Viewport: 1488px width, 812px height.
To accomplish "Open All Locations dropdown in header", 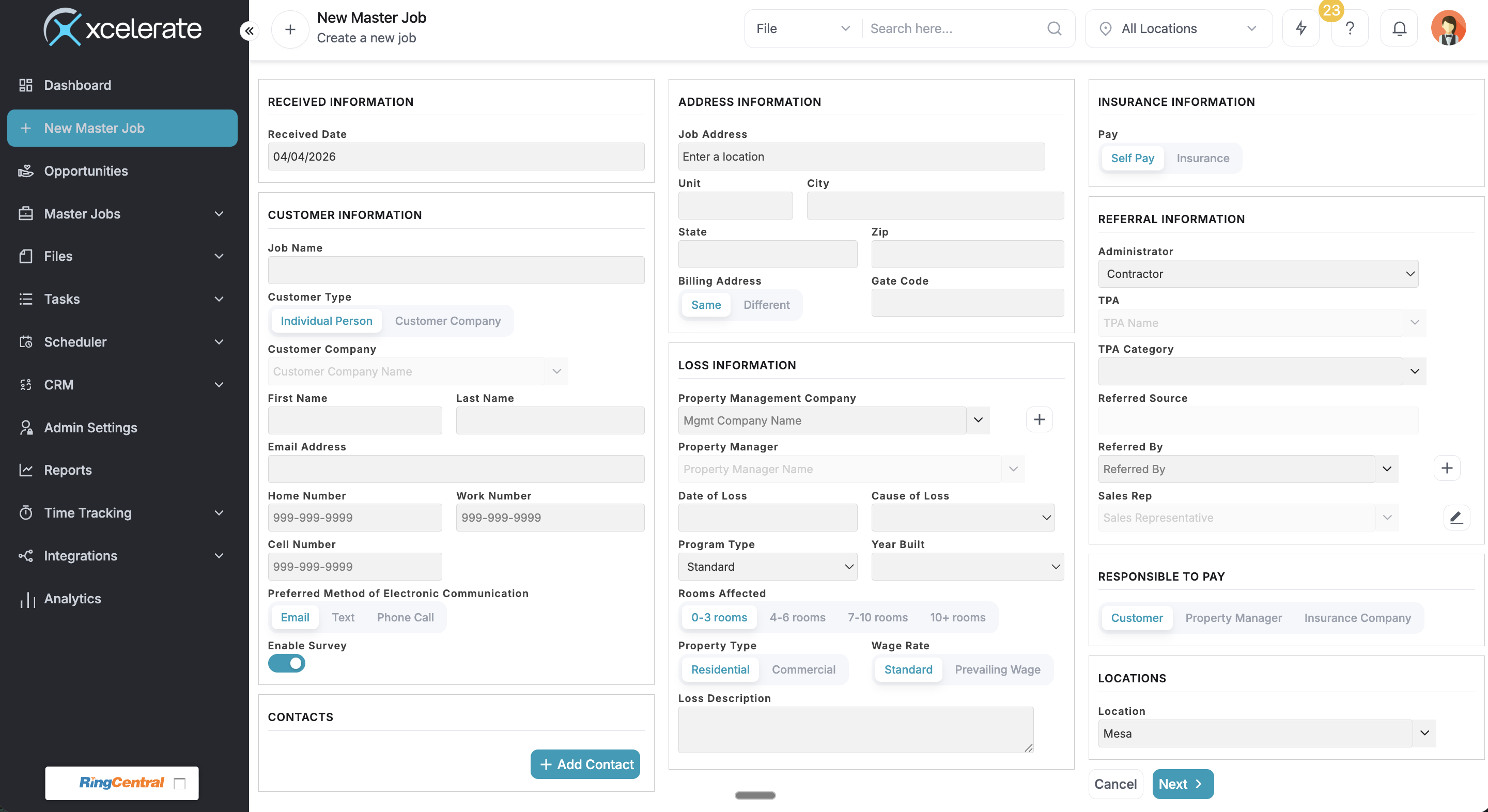I will (x=1179, y=28).
